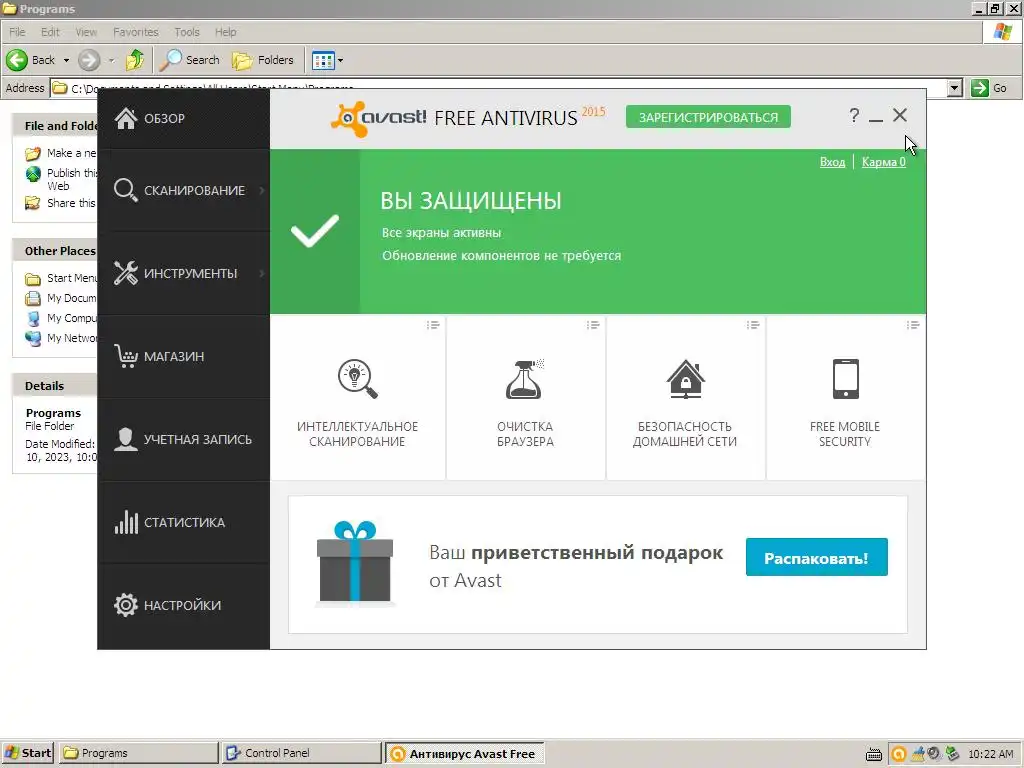Launch Очистка браузера spray bottle icon
The image size is (1024, 768).
point(525,379)
